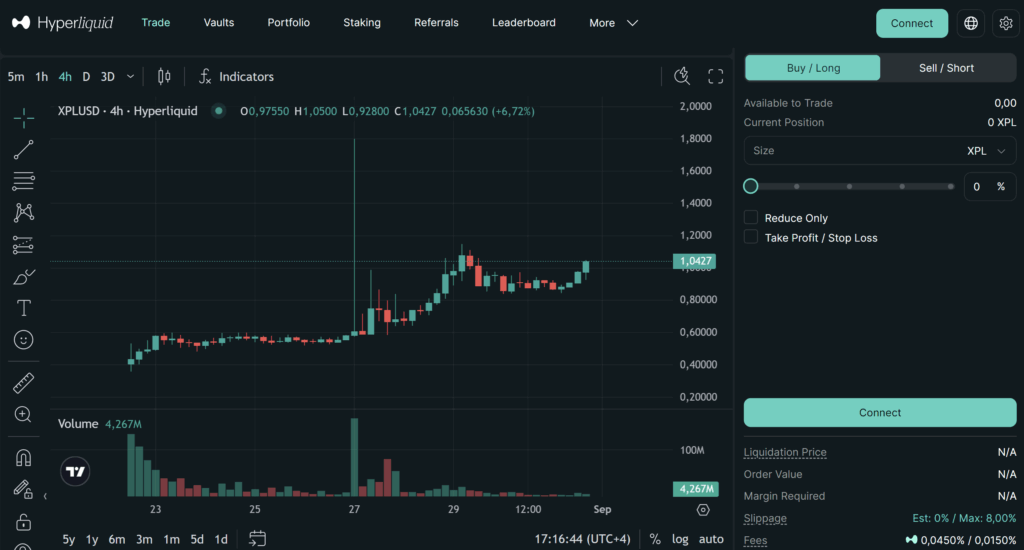
Task: Open the Trade tab
Action: coord(155,23)
